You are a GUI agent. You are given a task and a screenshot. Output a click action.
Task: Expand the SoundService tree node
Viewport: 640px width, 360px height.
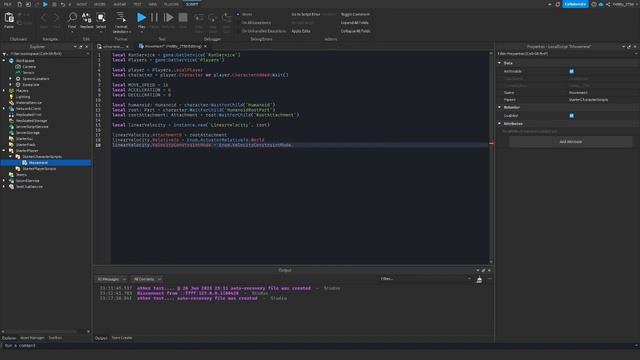(x=4, y=180)
